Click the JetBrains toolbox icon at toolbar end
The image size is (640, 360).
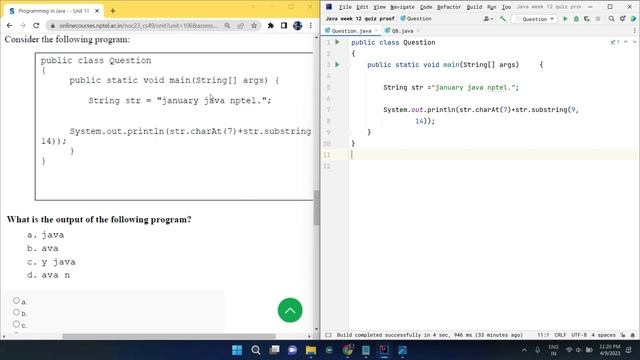(633, 19)
